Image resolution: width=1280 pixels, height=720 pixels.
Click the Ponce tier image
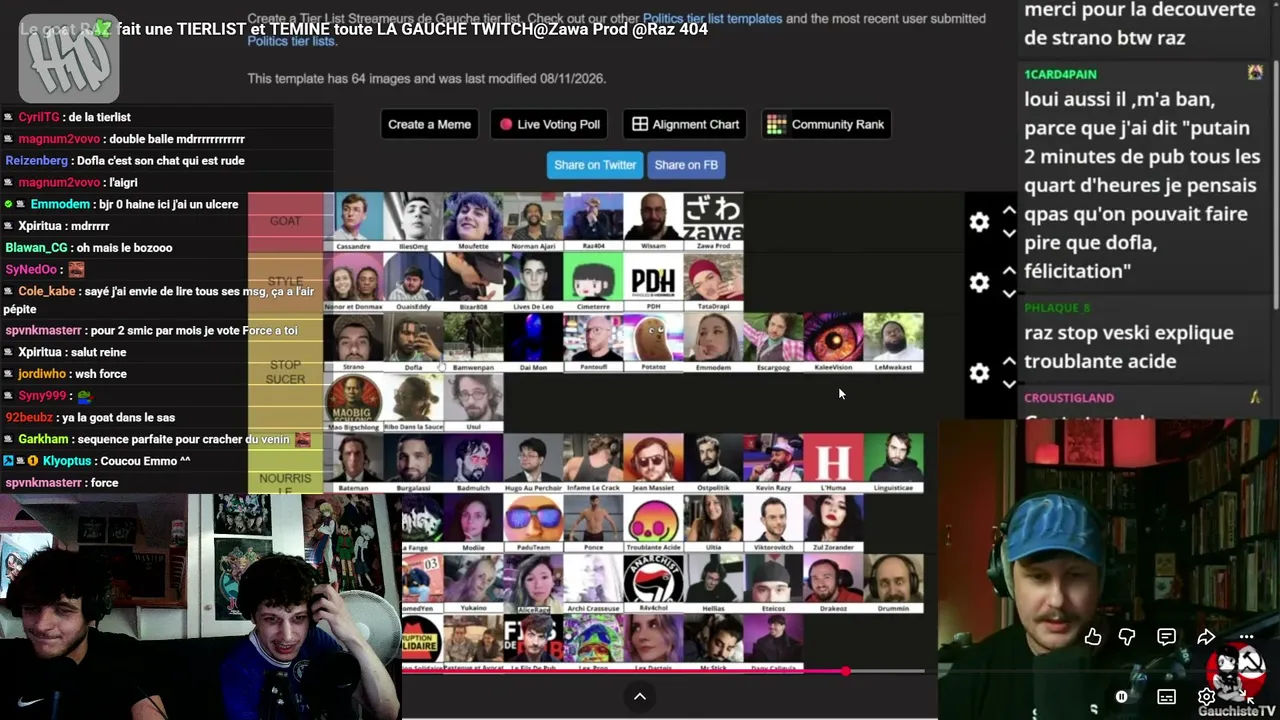(x=593, y=522)
